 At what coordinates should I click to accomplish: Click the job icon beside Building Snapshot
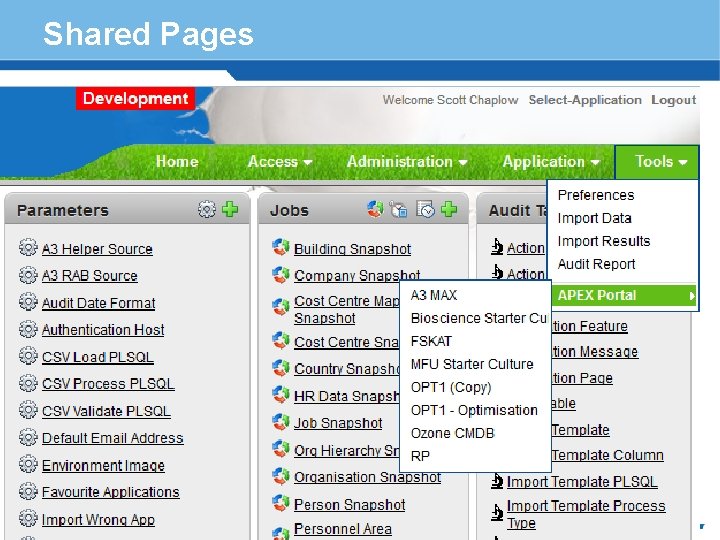[x=281, y=248]
